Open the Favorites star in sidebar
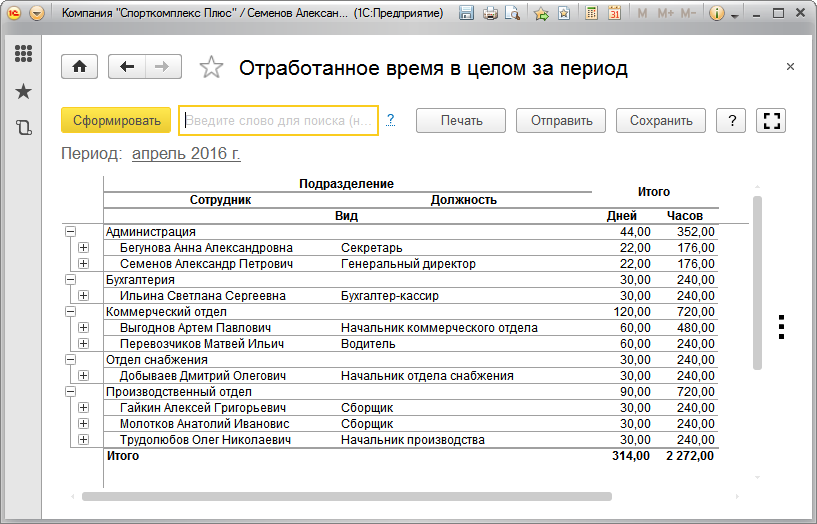 tap(24, 92)
